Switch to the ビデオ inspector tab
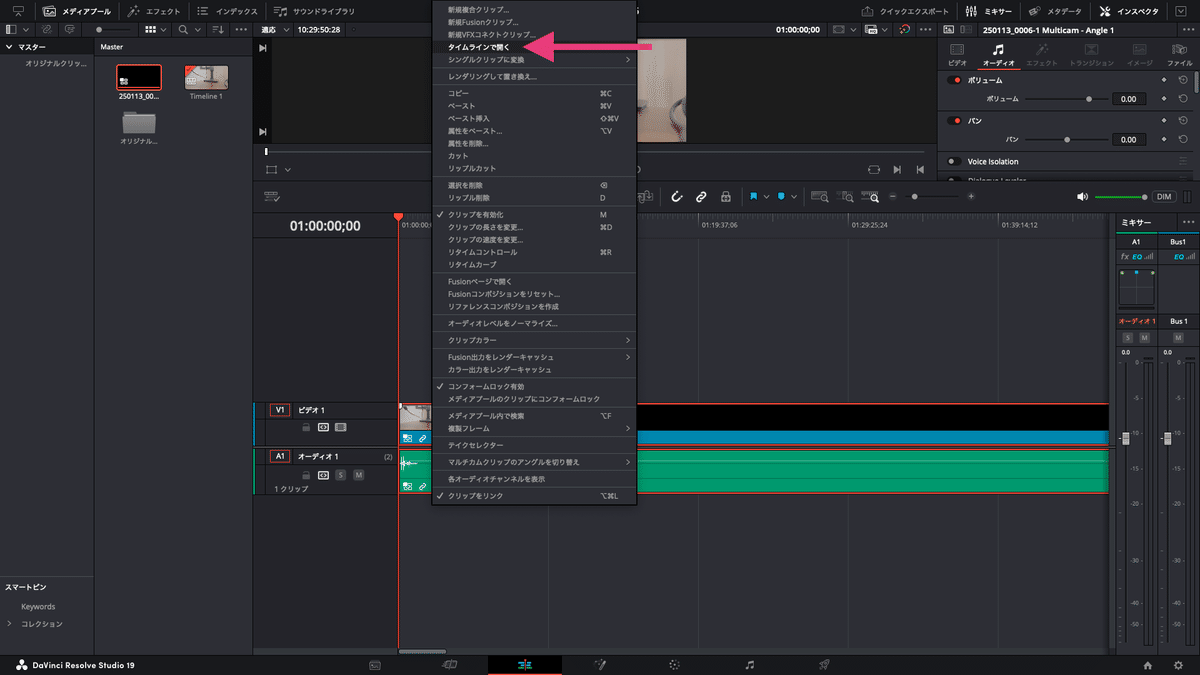 coord(957,54)
